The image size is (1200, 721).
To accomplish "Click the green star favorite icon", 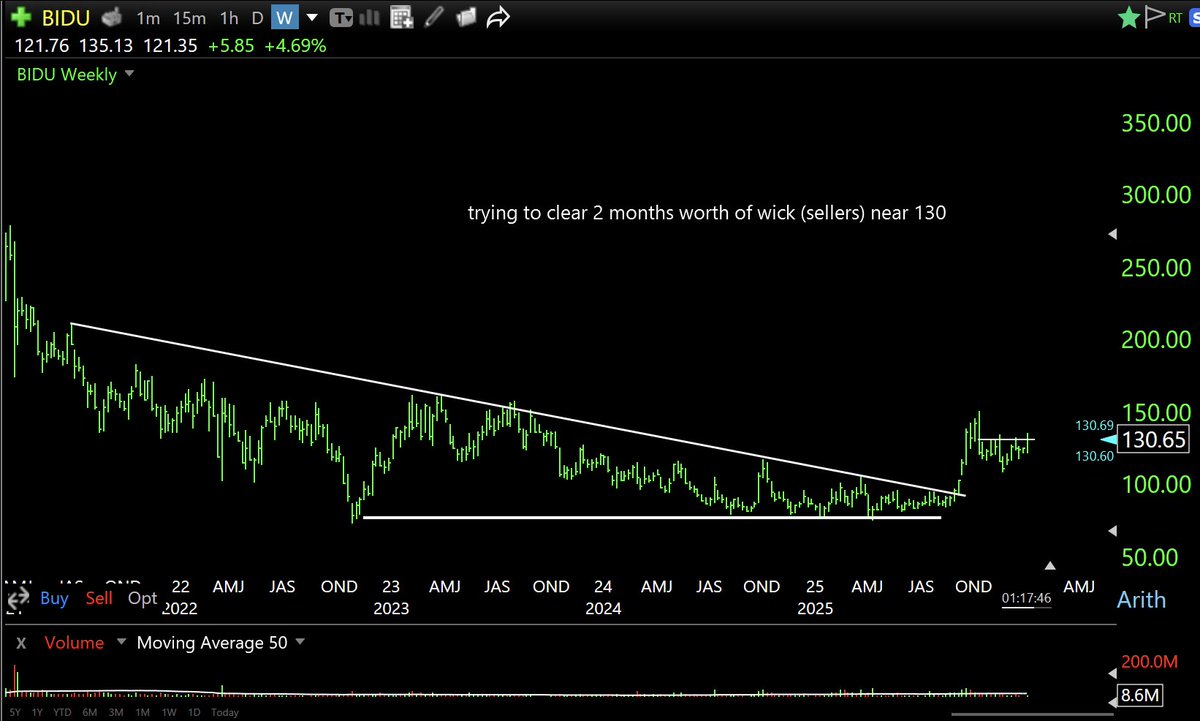I will pyautogui.click(x=1129, y=17).
